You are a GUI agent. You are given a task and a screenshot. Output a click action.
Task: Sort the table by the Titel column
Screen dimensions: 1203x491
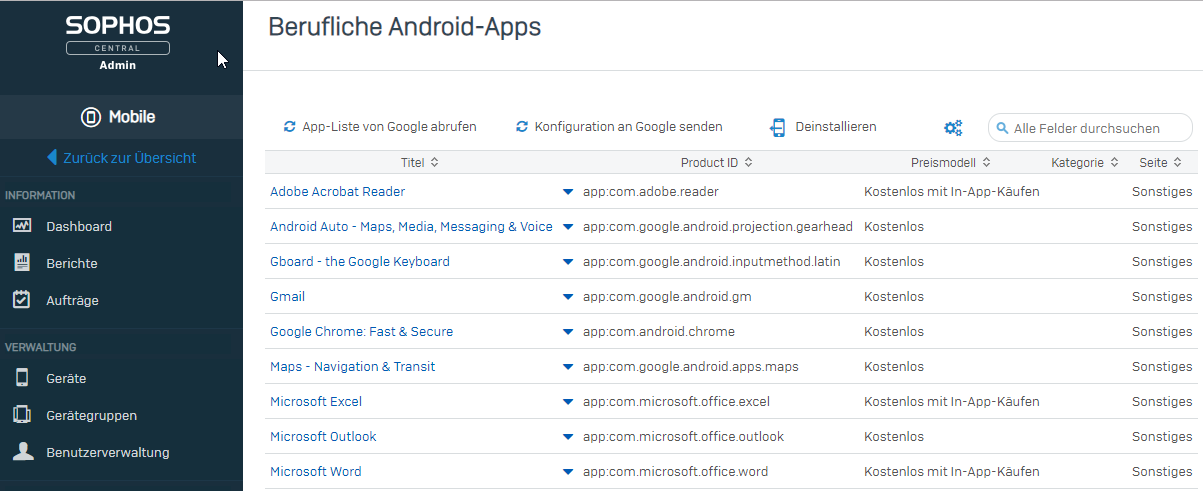(x=419, y=162)
